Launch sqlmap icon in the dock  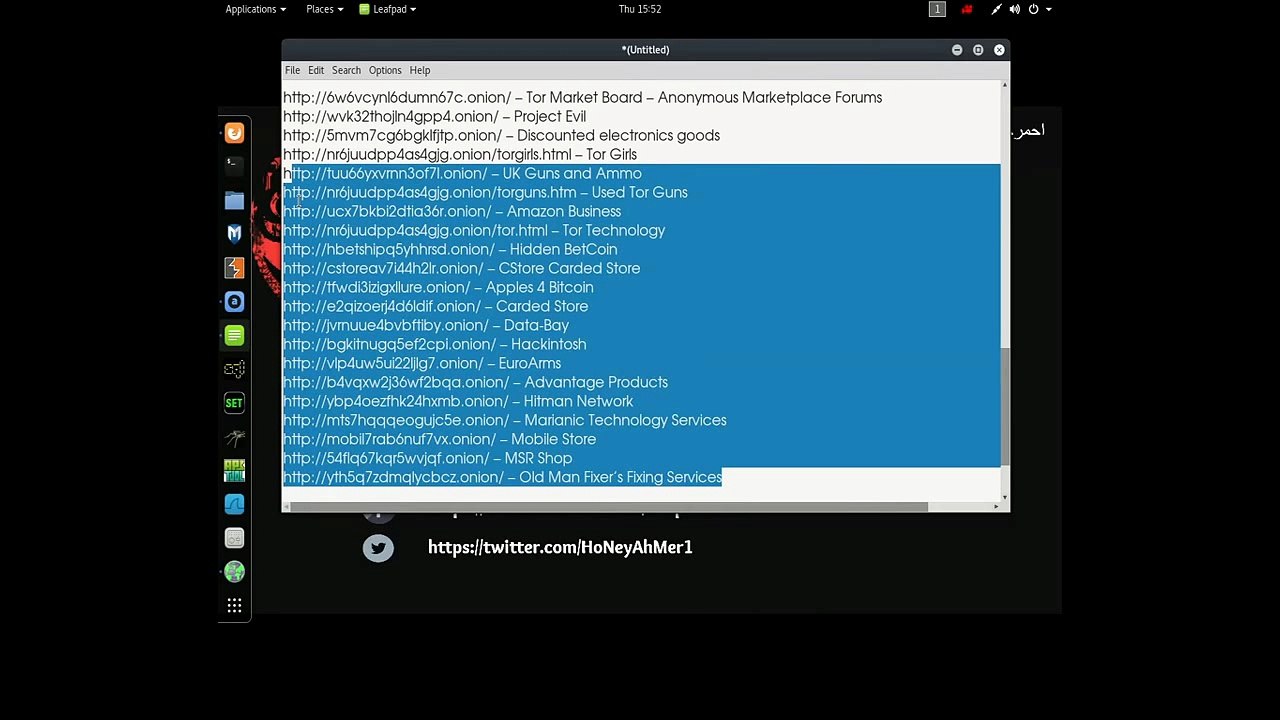234,369
